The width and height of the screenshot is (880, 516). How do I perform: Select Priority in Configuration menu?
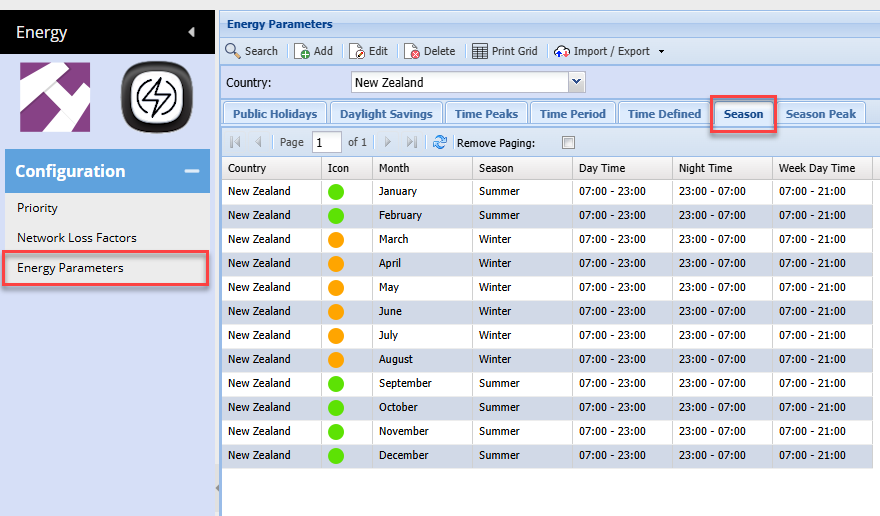38,208
